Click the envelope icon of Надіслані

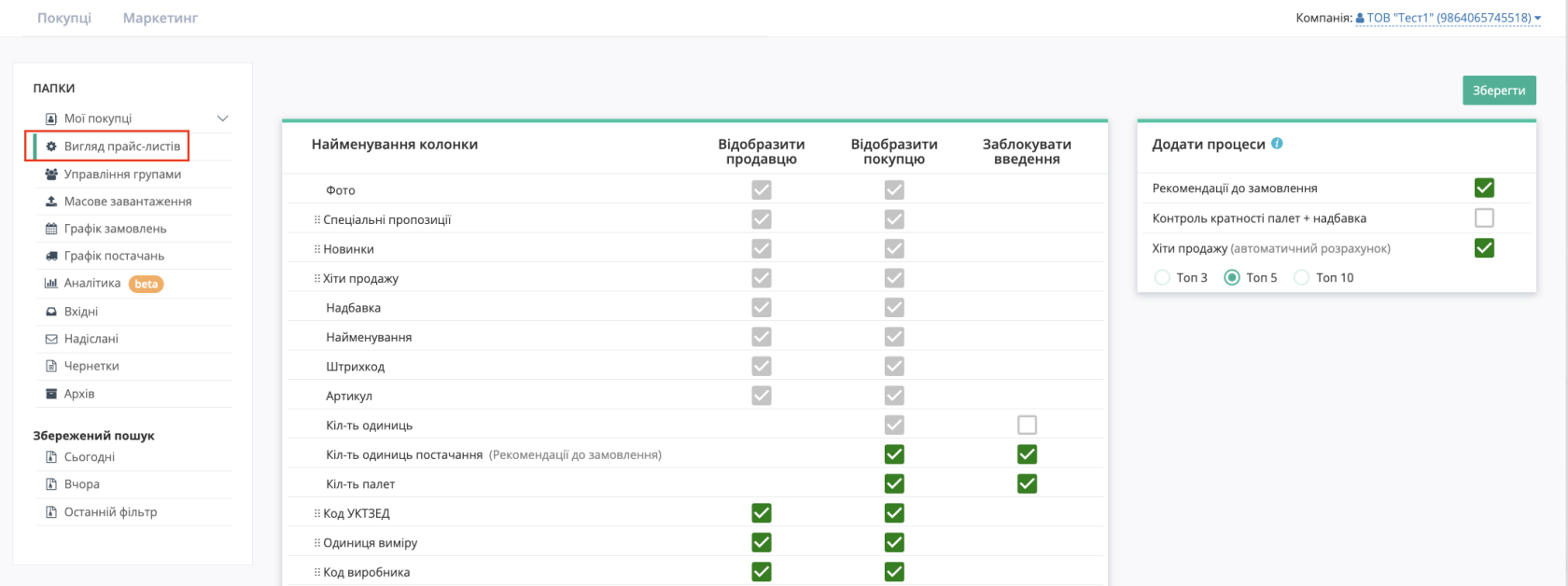51,339
